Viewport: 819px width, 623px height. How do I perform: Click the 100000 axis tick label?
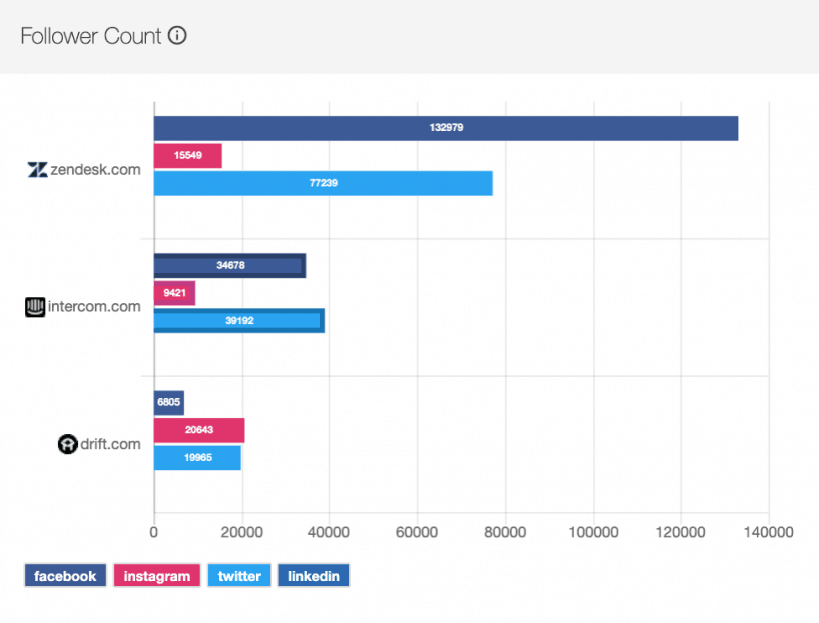pos(593,532)
